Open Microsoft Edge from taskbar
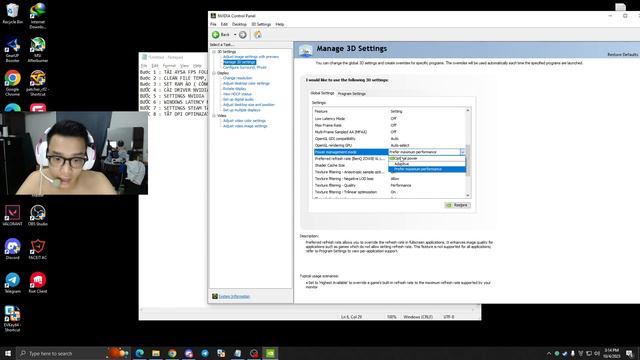Viewport: 640px width, 360px height. click(x=140, y=353)
